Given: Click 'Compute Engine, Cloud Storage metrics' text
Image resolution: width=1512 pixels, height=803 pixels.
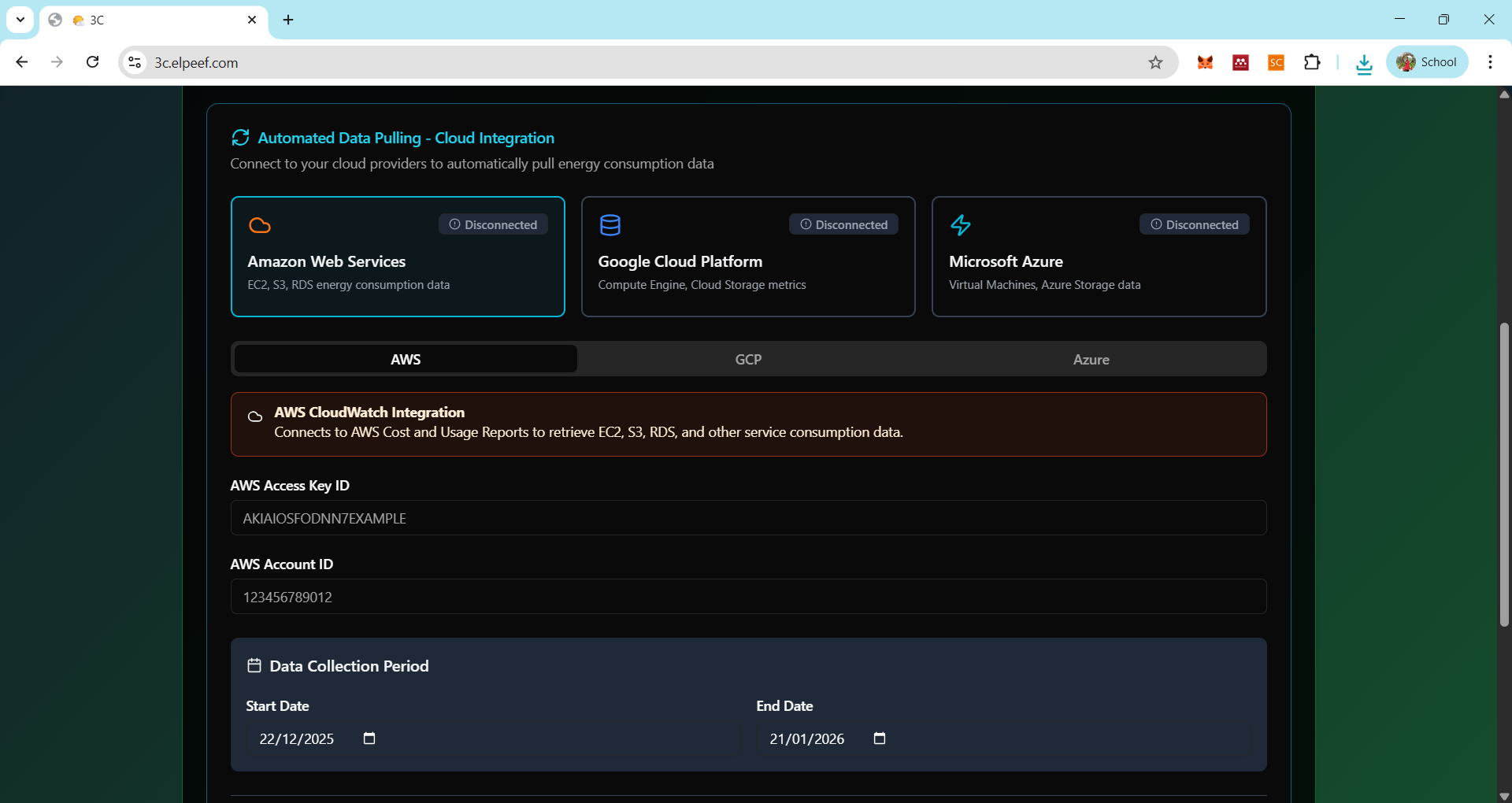Looking at the screenshot, I should point(702,285).
